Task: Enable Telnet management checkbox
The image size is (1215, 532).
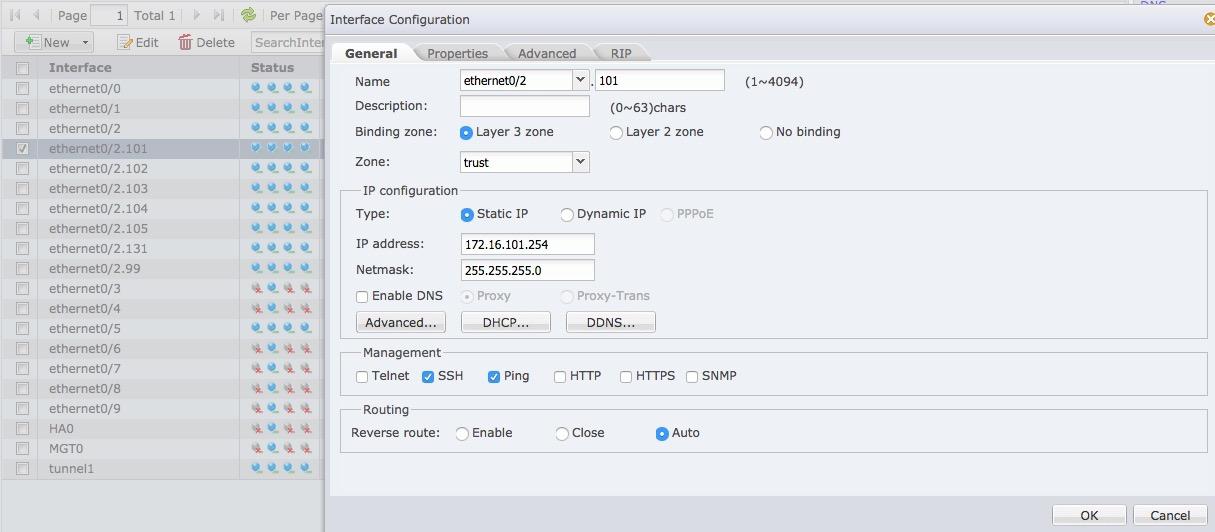Action: tap(362, 377)
